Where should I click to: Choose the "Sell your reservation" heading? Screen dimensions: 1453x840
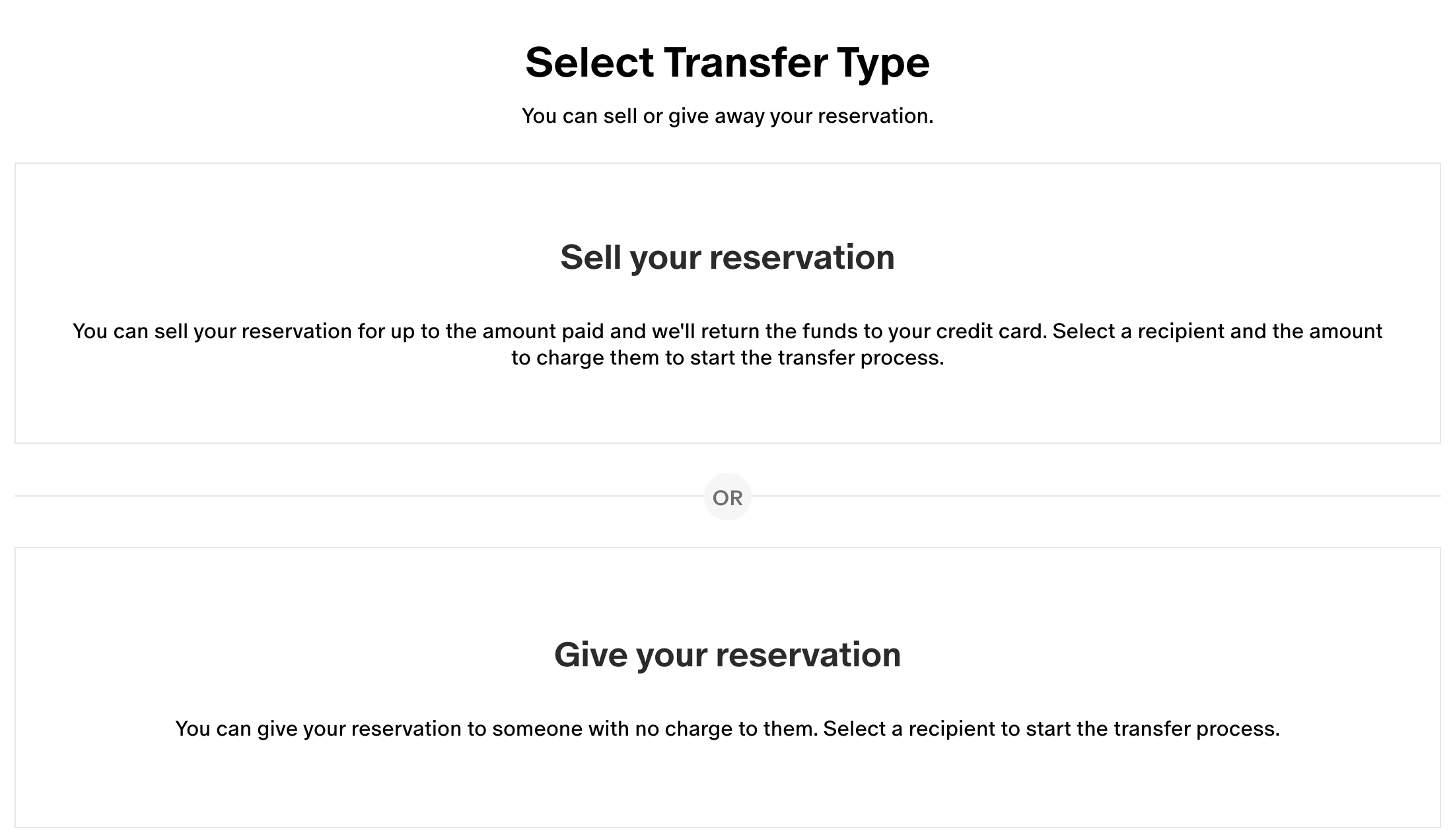(x=727, y=258)
